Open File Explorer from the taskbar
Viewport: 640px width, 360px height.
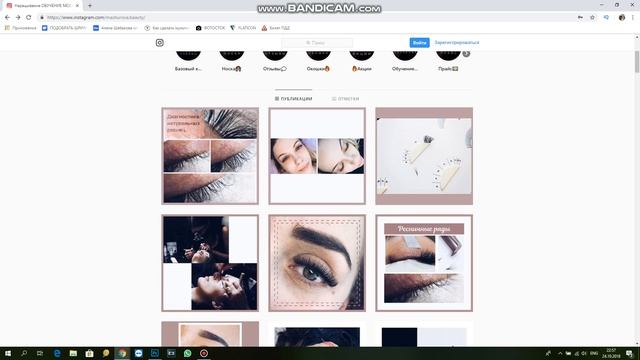click(x=73, y=353)
